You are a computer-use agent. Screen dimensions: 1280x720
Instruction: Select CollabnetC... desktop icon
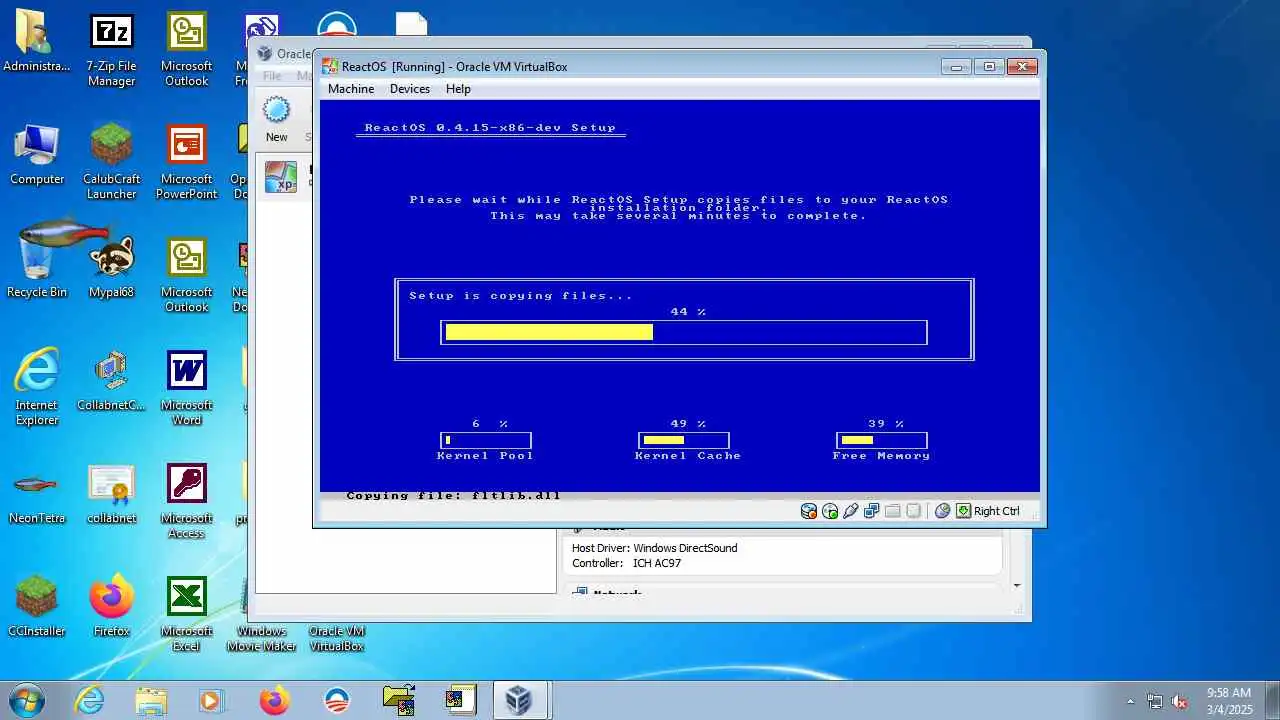[x=111, y=381]
